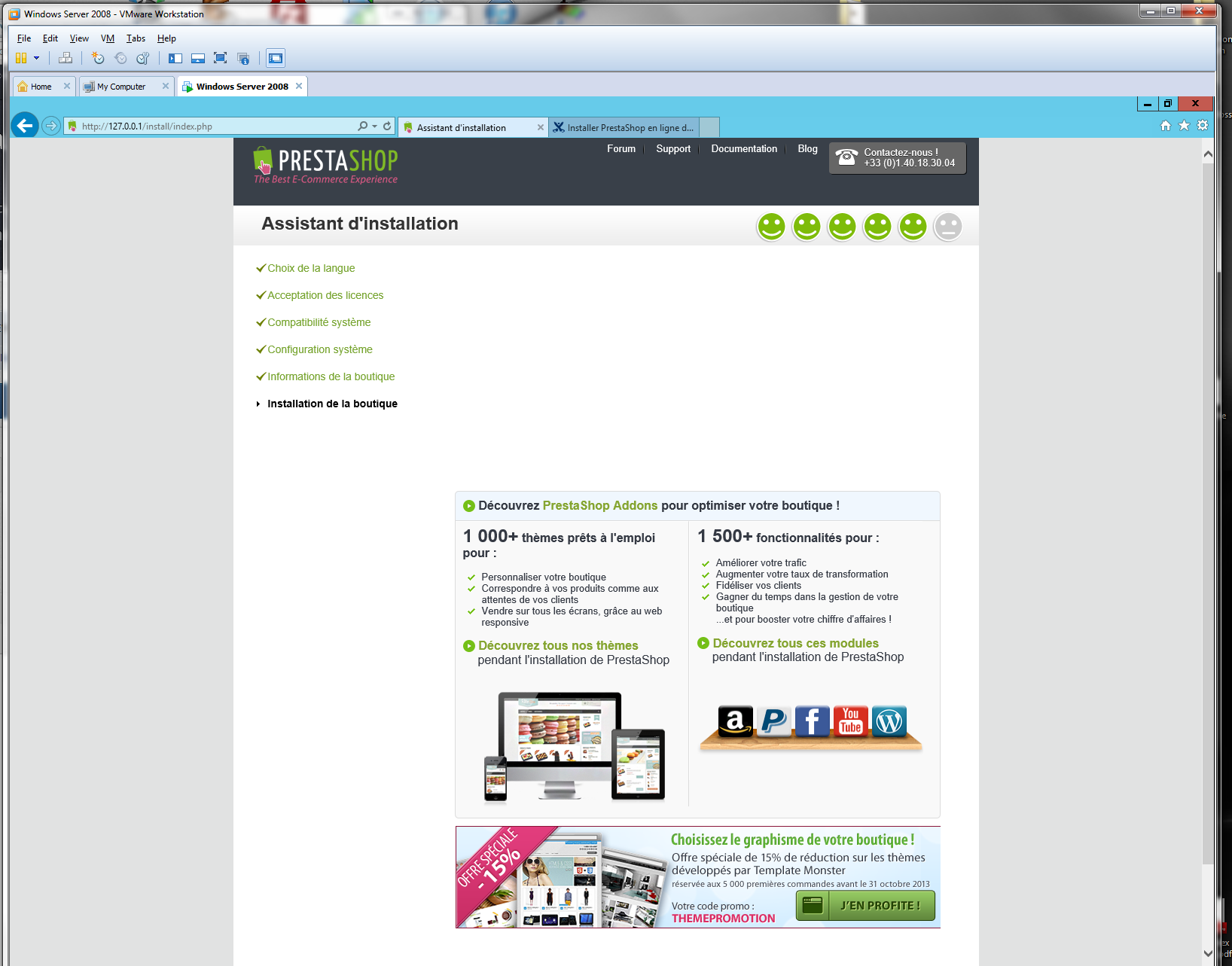Open the Documentation link
The image size is (1232, 966).
coord(744,149)
